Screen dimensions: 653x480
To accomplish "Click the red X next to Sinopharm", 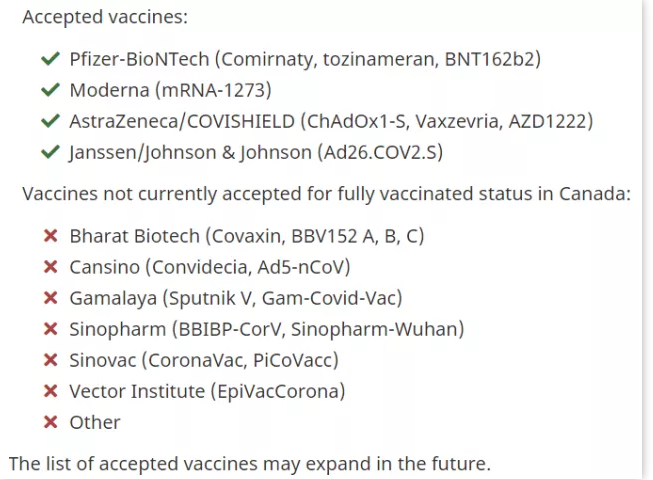I will 50,329.
